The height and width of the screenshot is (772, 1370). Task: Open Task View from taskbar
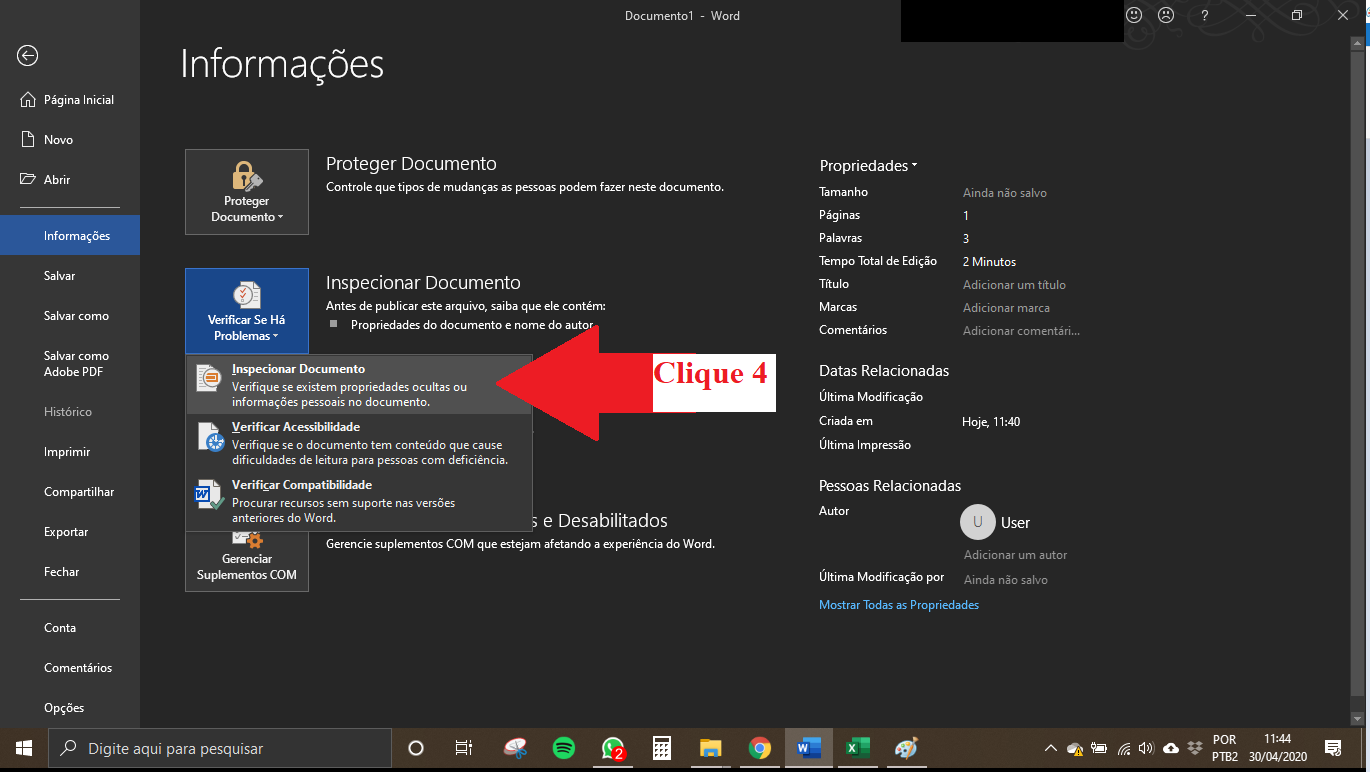pyautogui.click(x=464, y=748)
